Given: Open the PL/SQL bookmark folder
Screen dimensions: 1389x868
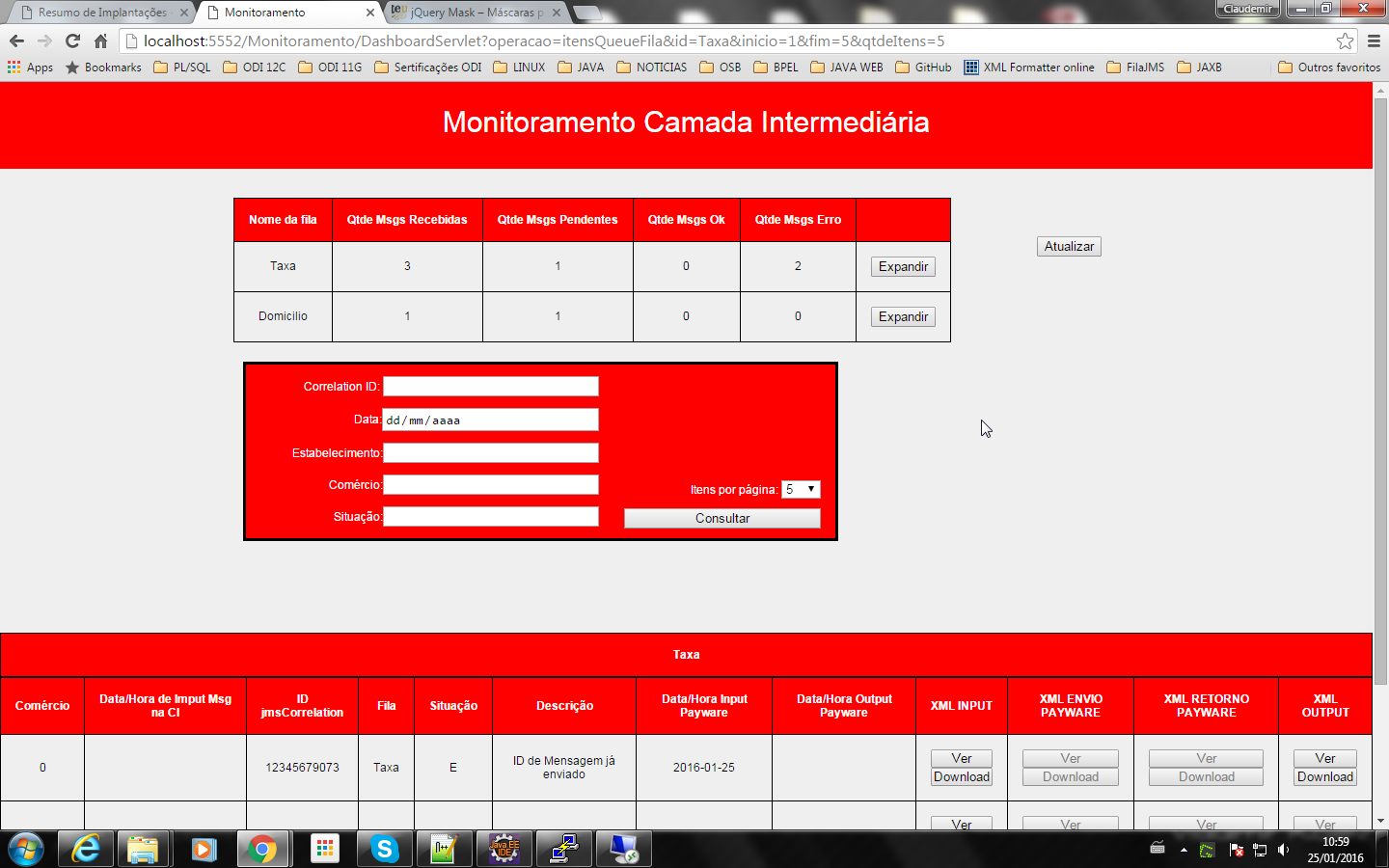Looking at the screenshot, I should tap(182, 68).
